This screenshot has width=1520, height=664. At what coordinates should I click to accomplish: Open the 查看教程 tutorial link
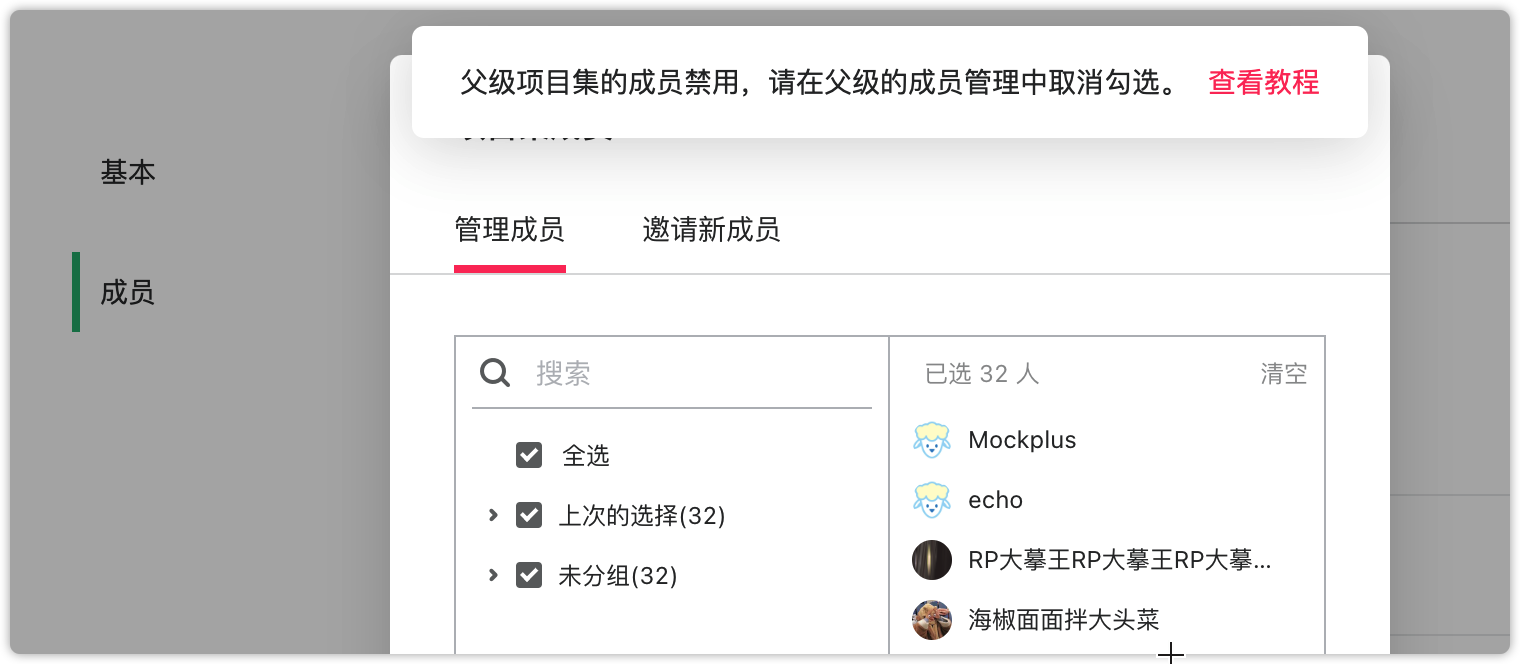(x=1264, y=82)
